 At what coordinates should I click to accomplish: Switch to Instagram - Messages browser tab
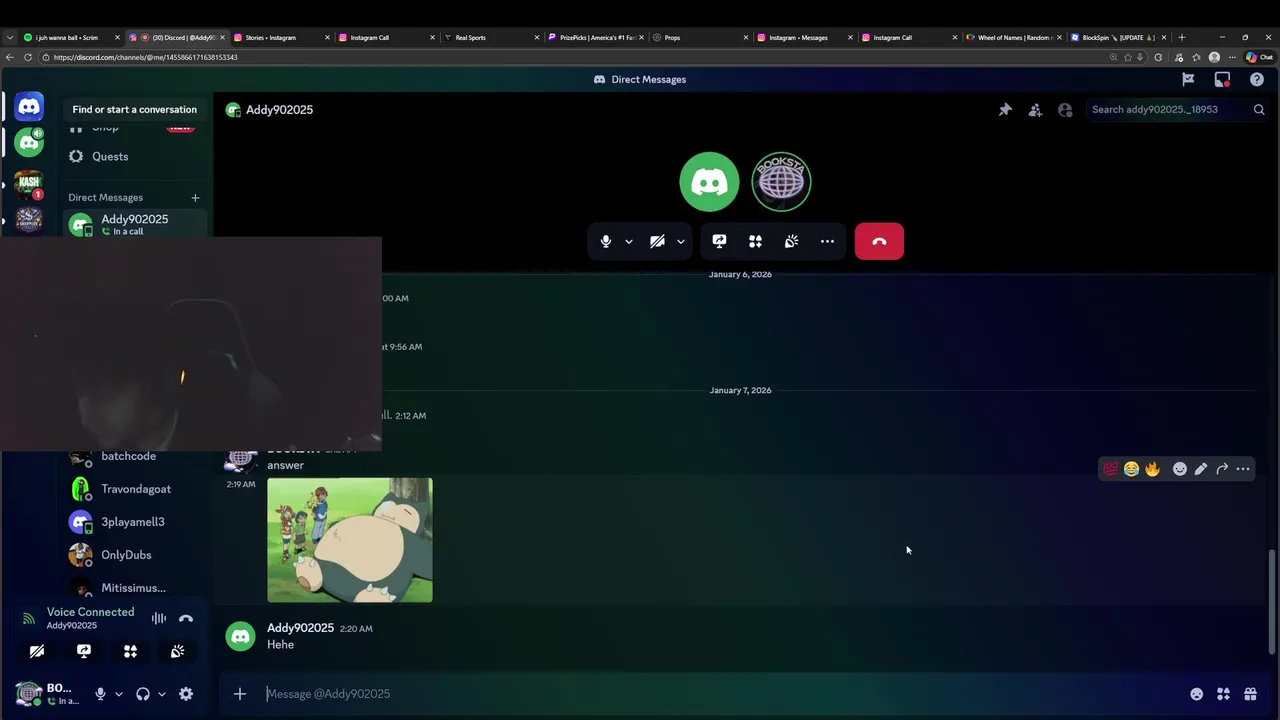click(805, 37)
